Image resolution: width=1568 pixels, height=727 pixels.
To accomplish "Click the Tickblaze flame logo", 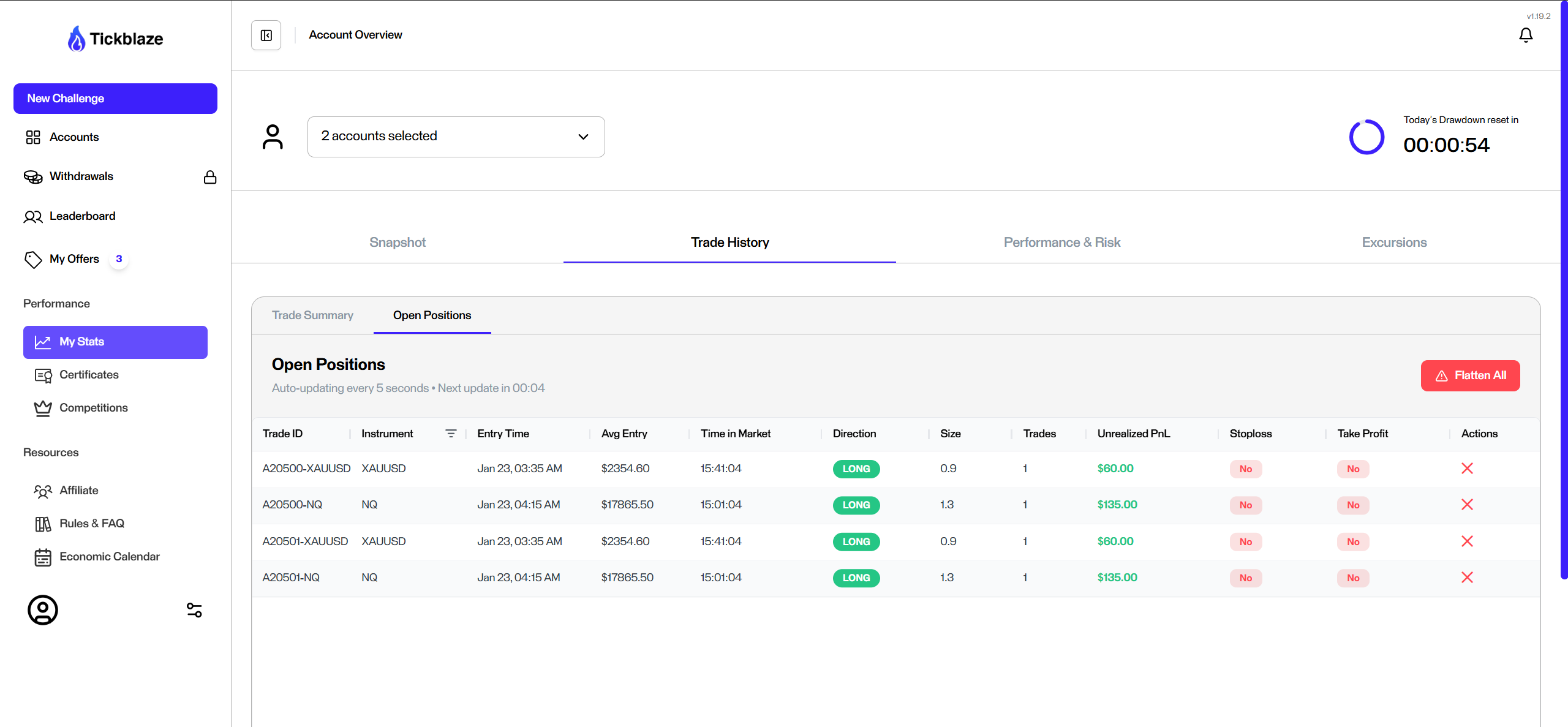I will (77, 39).
